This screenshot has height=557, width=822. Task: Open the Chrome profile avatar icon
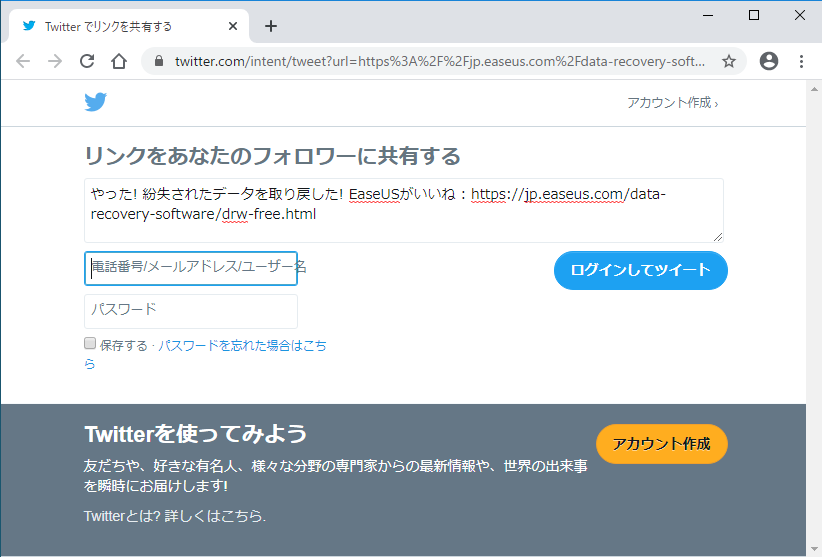(x=768, y=61)
